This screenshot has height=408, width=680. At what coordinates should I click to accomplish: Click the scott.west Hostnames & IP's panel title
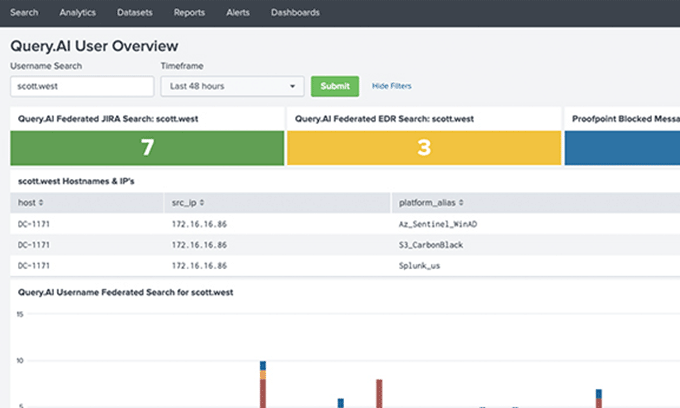tap(76, 181)
